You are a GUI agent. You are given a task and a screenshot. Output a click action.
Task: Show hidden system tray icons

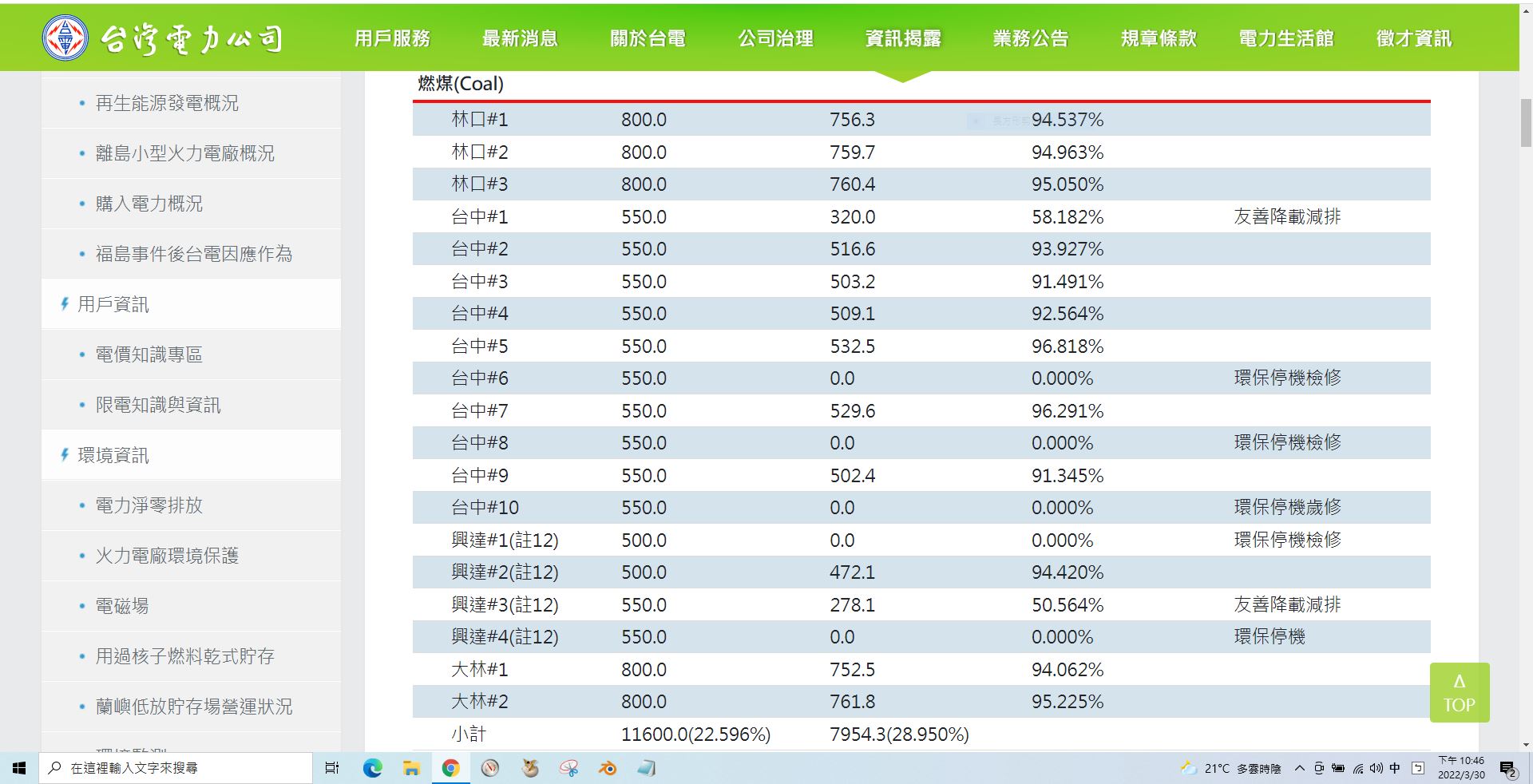pyautogui.click(x=1300, y=768)
